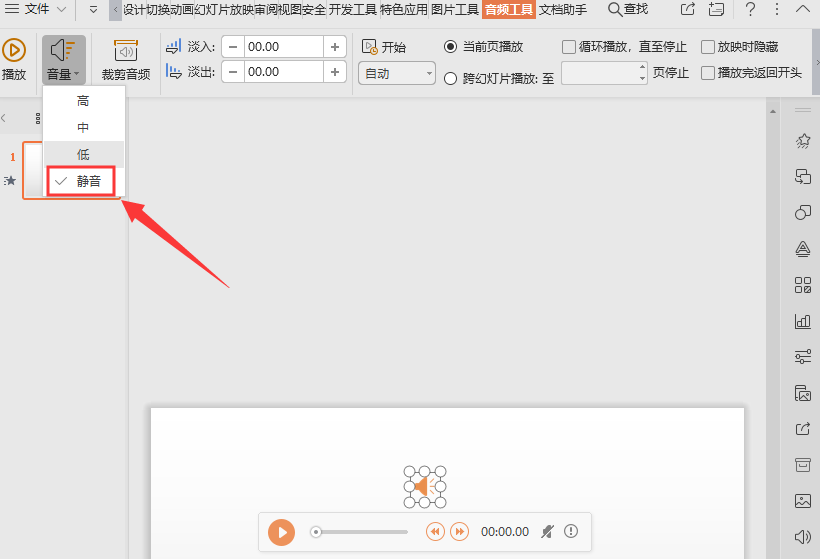
Task: Select 跨幻灯片播放 radio button
Action: point(450,79)
